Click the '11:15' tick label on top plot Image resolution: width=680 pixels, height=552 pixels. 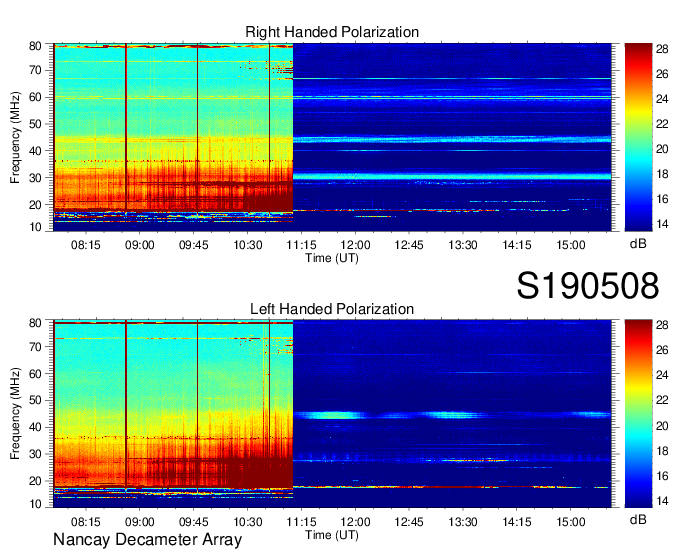point(301,245)
